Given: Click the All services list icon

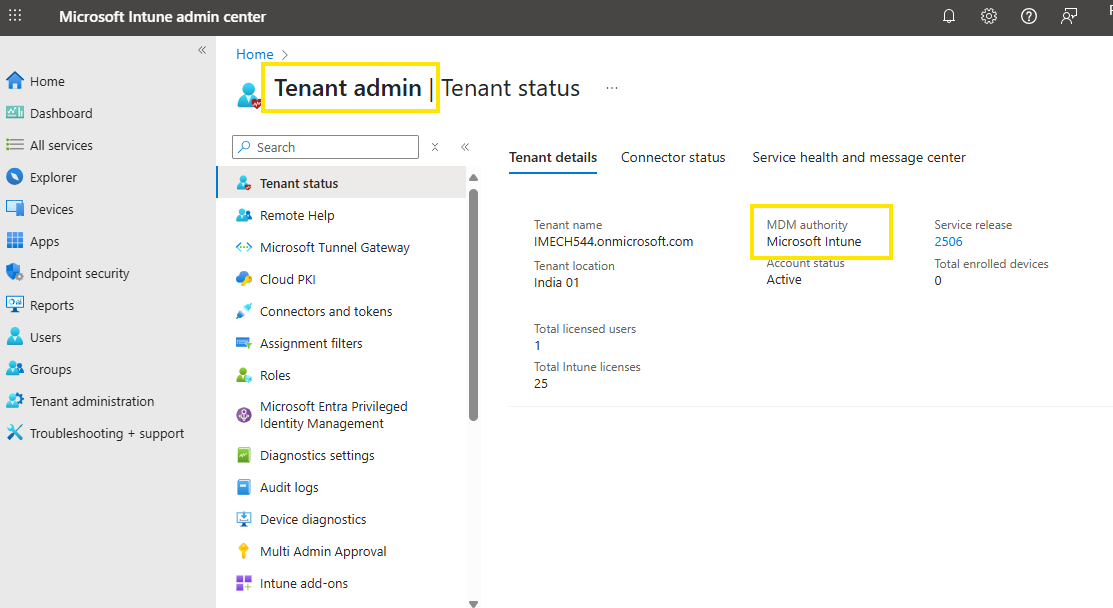Looking at the screenshot, I should (x=15, y=145).
